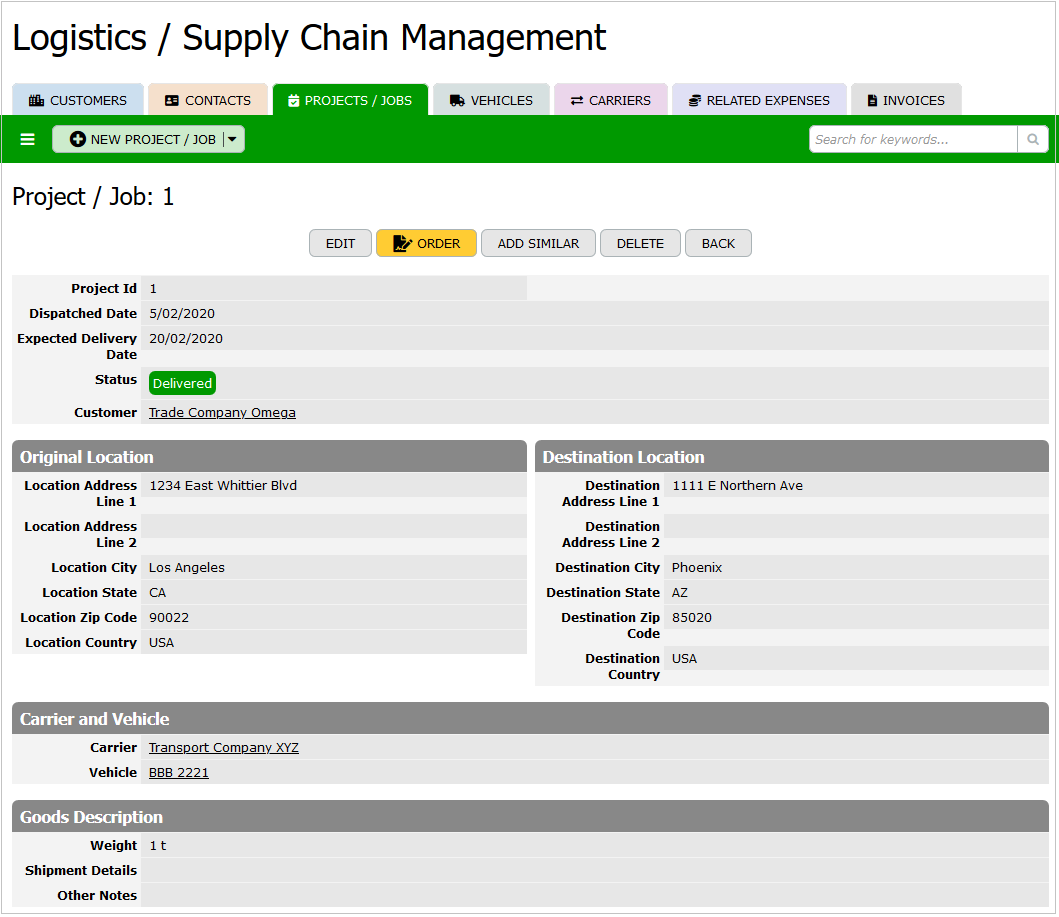Click the New Project / Job button
Viewport: 1059px width, 917px height.
pyautogui.click(x=143, y=139)
